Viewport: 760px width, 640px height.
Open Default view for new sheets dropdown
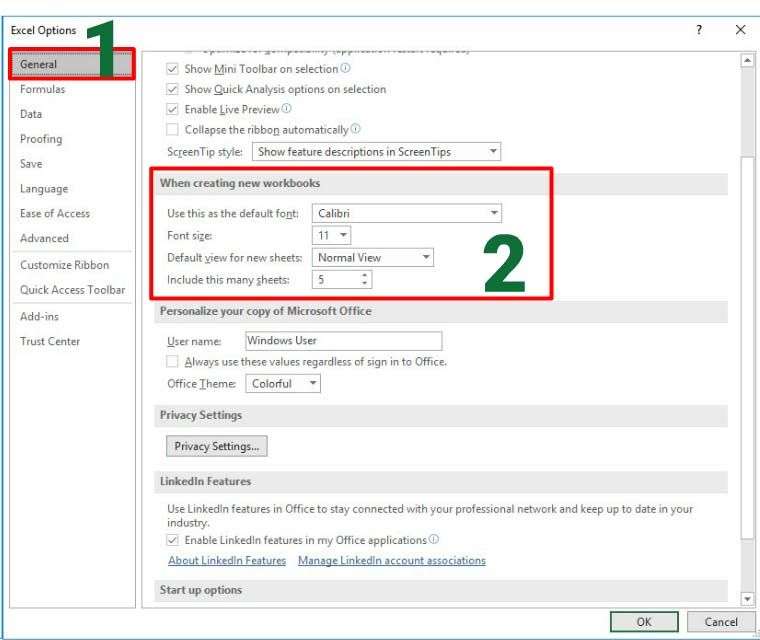tap(373, 257)
